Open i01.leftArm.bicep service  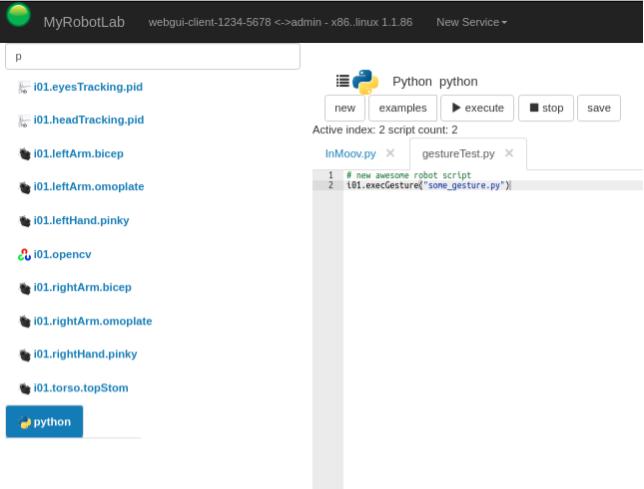(x=78, y=154)
